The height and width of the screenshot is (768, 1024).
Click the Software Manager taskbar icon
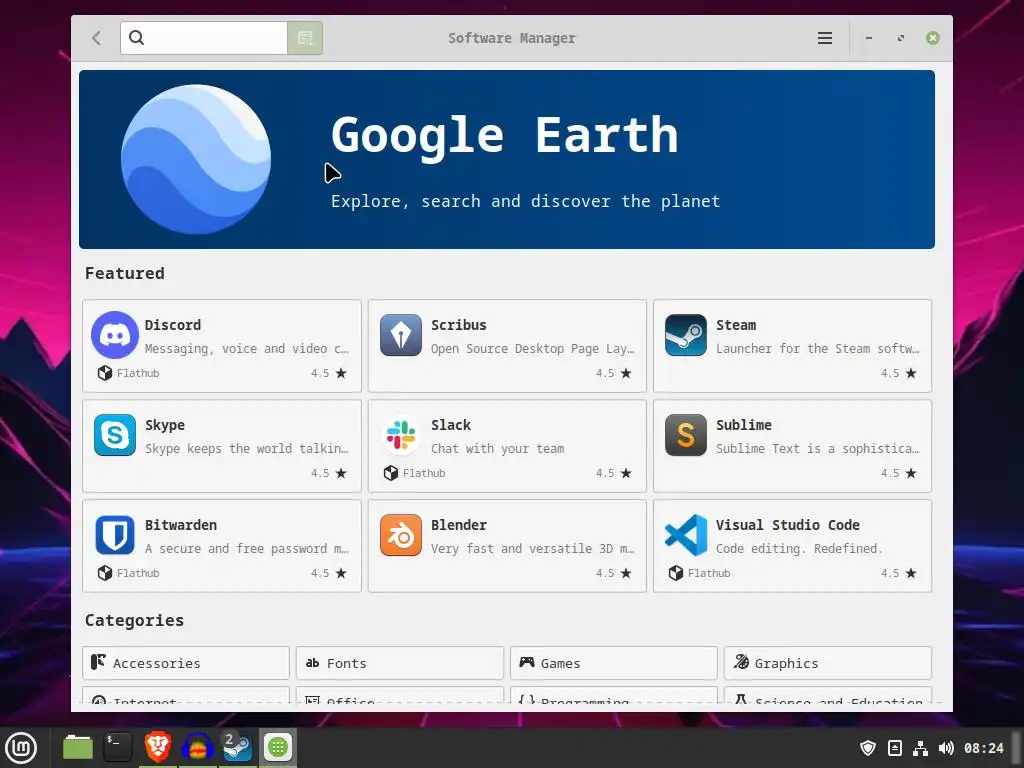pos(278,747)
